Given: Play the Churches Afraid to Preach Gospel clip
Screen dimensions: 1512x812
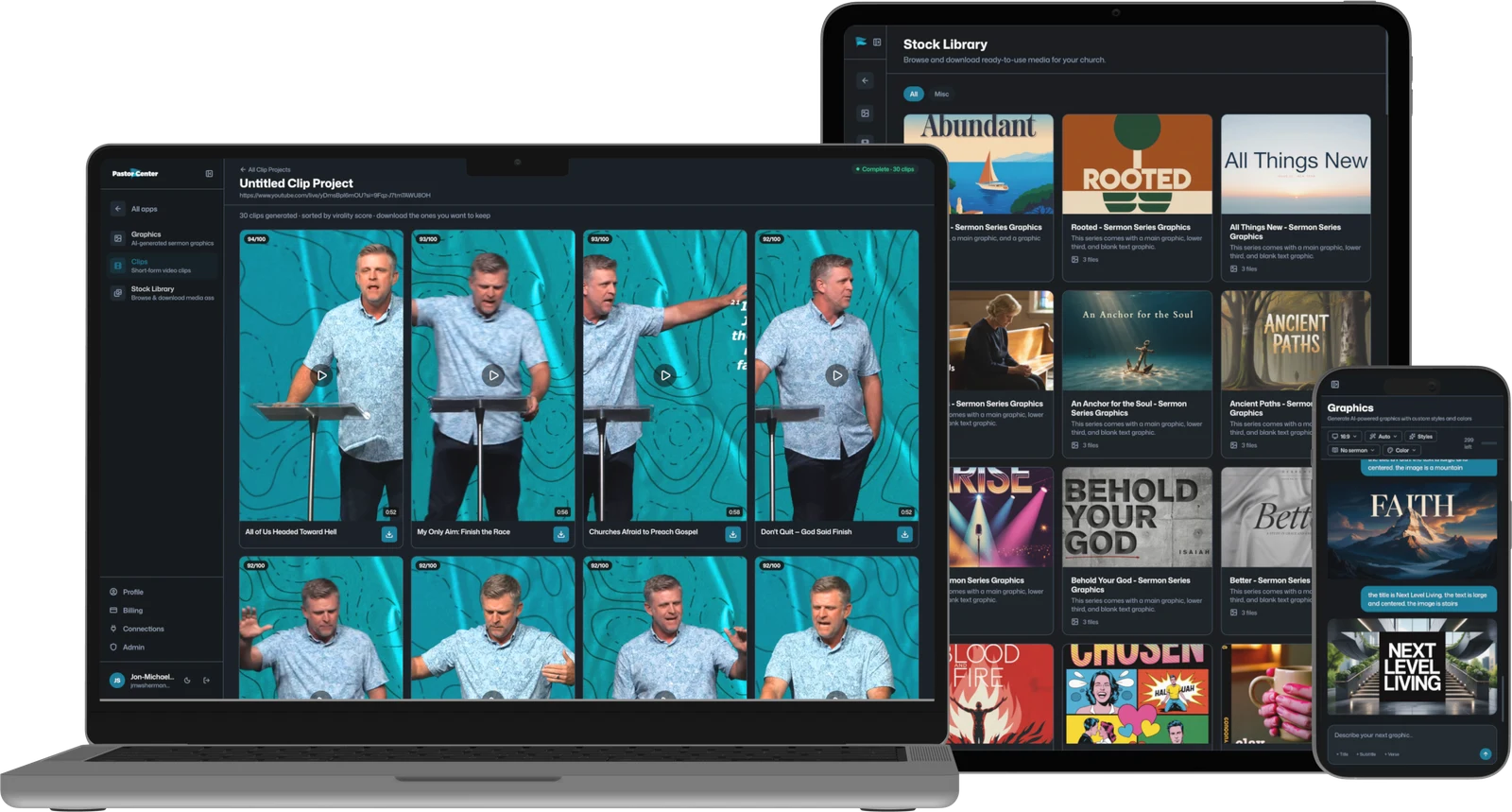Looking at the screenshot, I should (x=665, y=375).
